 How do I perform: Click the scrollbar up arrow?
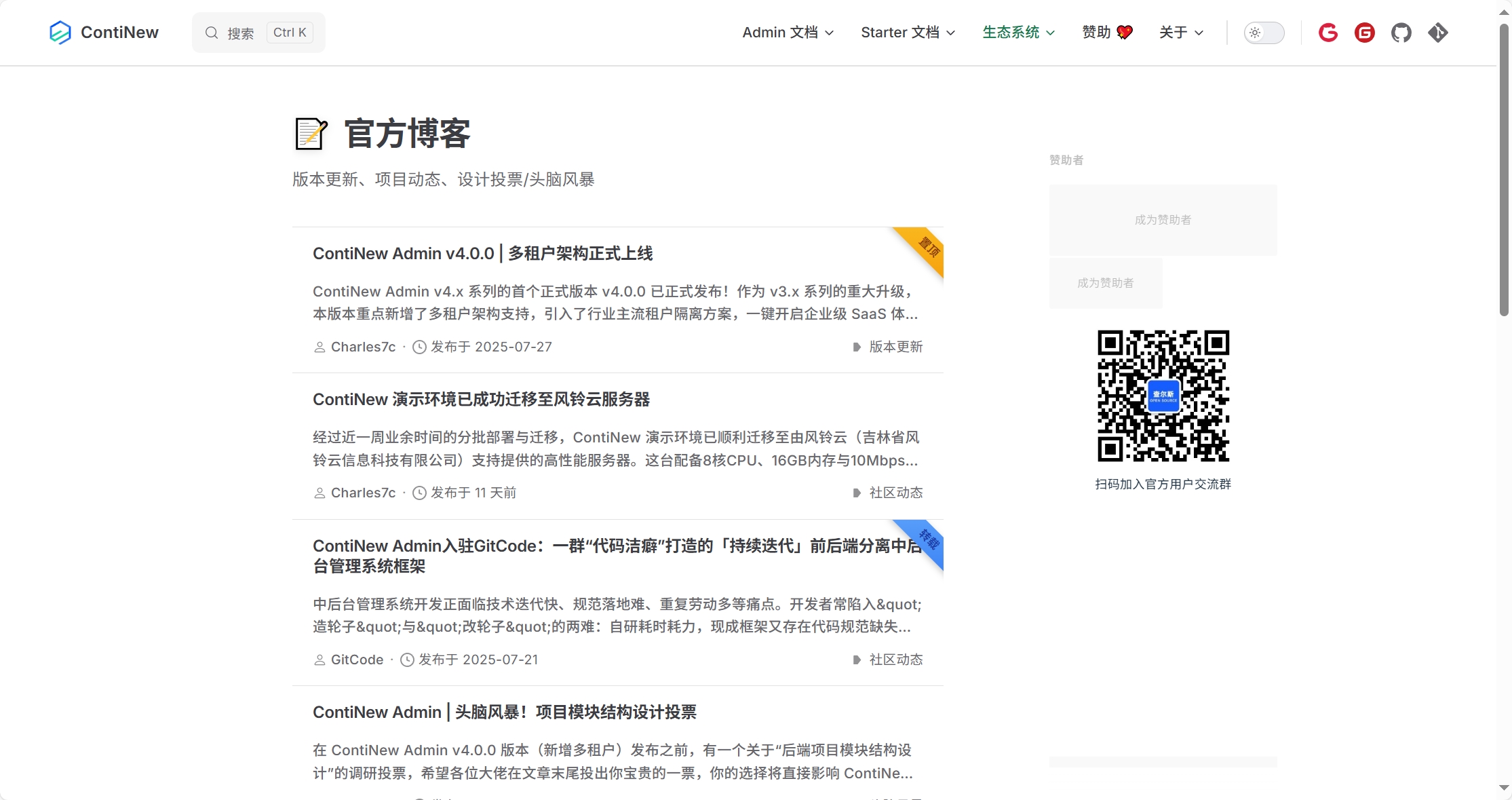click(1504, 12)
